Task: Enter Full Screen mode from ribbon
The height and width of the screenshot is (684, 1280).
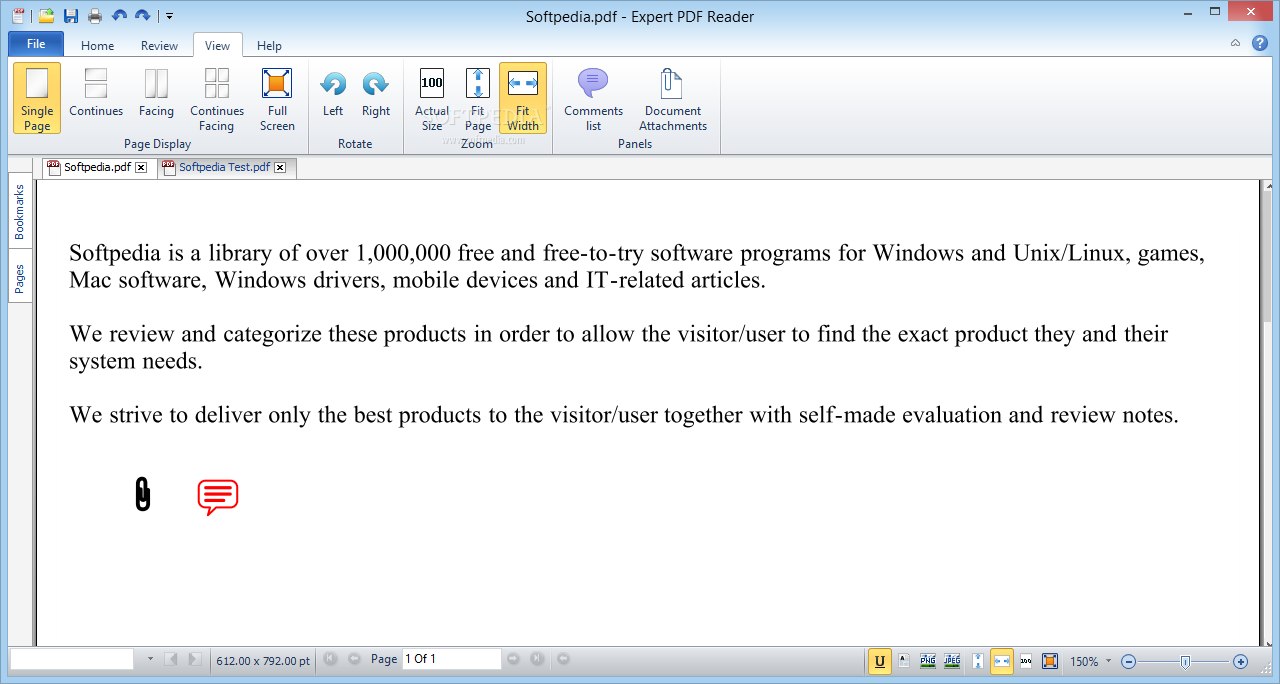Action: pos(277,98)
